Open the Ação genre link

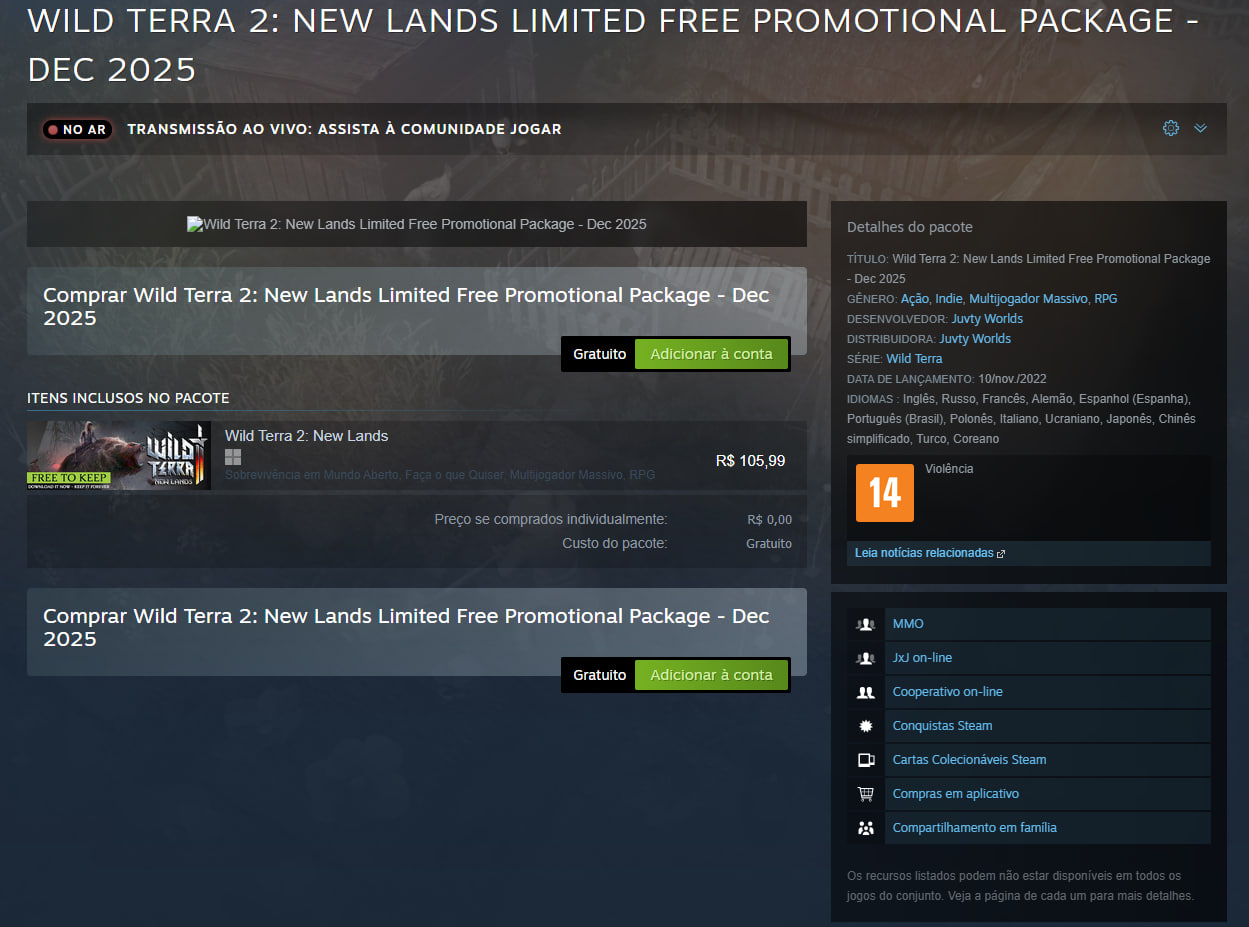click(x=915, y=299)
